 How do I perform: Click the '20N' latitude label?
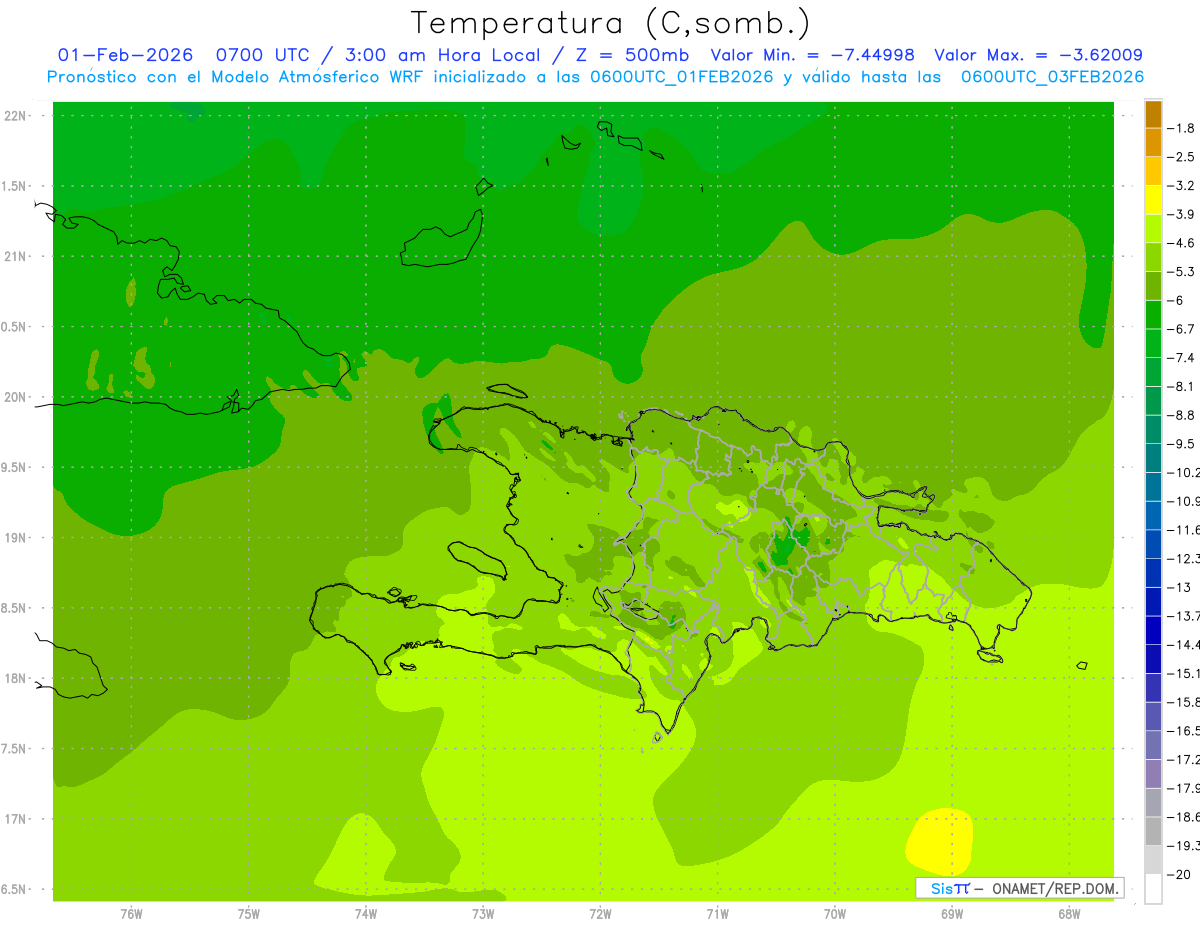coord(14,397)
